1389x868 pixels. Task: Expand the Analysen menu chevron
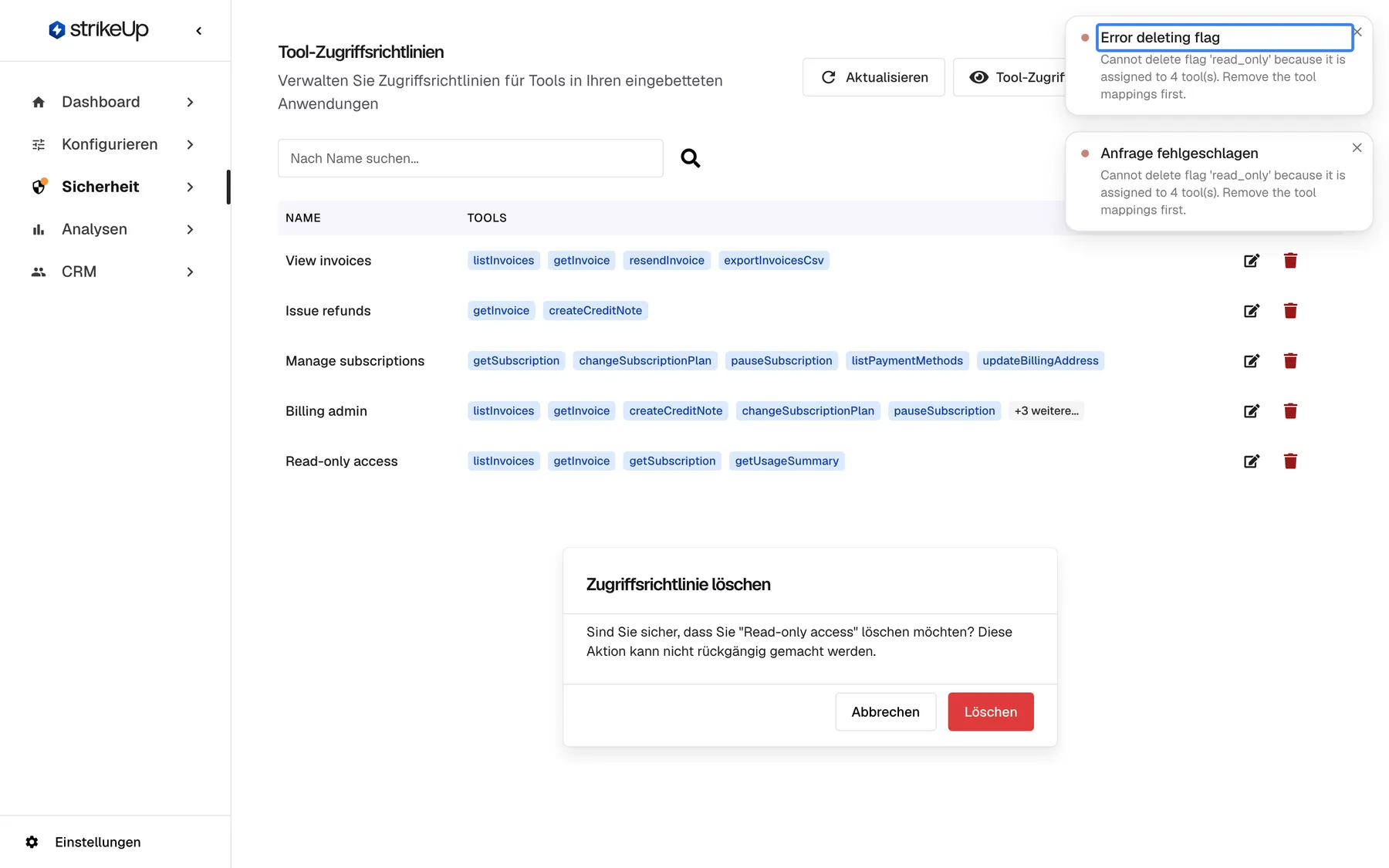coord(190,229)
